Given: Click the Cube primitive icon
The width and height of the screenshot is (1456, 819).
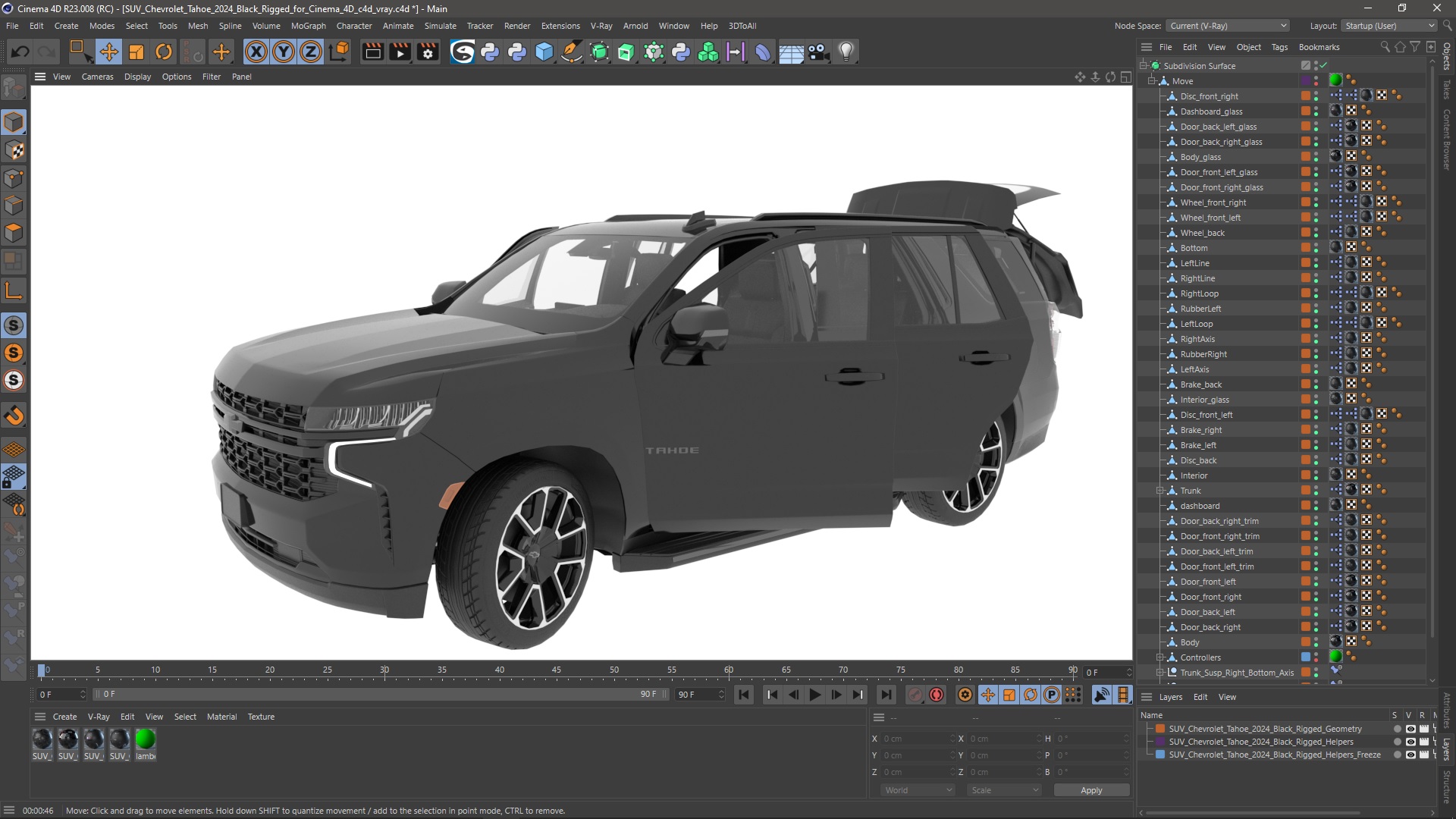Looking at the screenshot, I should coord(544,52).
